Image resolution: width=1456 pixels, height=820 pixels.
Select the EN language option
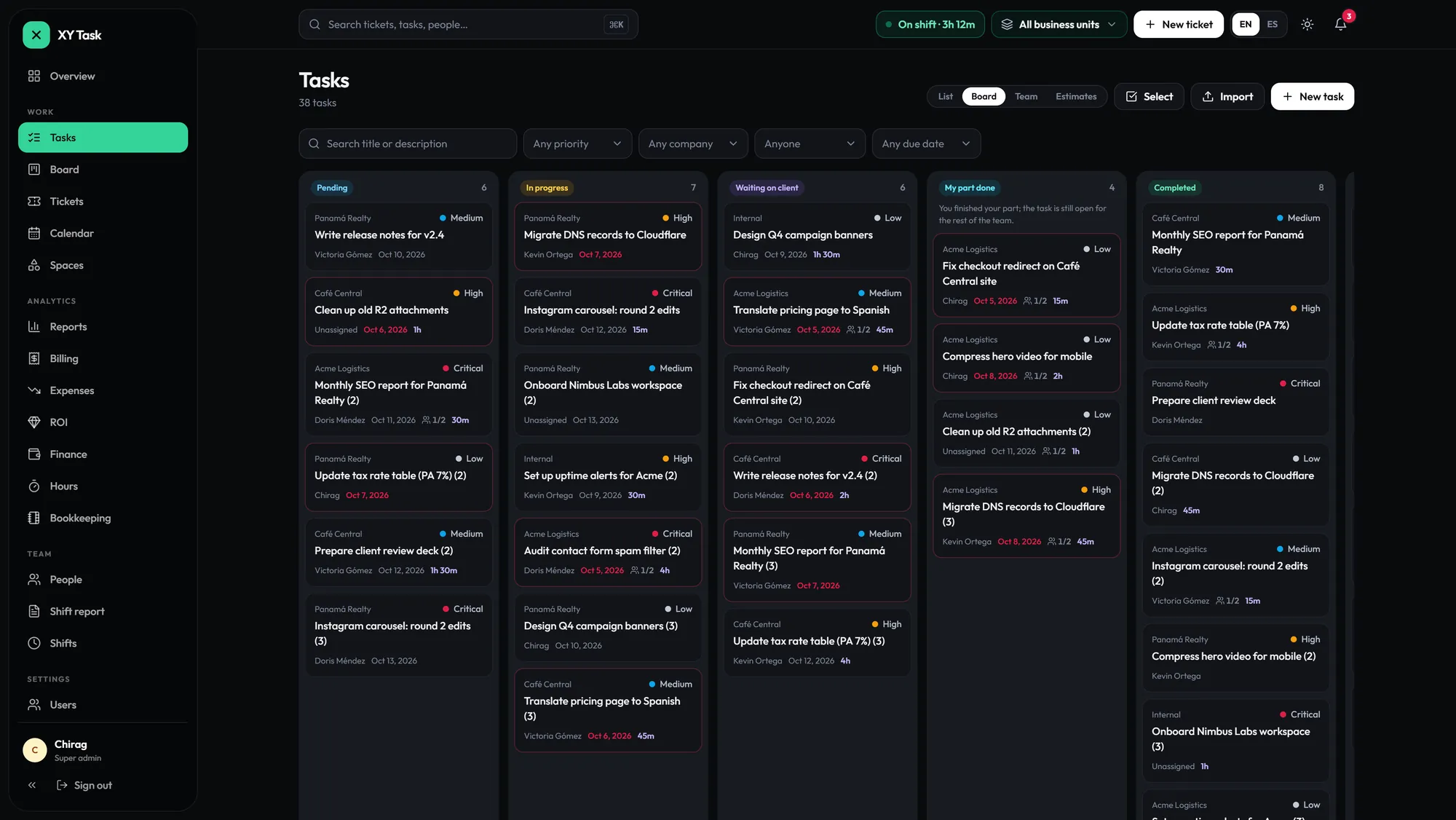[x=1246, y=24]
